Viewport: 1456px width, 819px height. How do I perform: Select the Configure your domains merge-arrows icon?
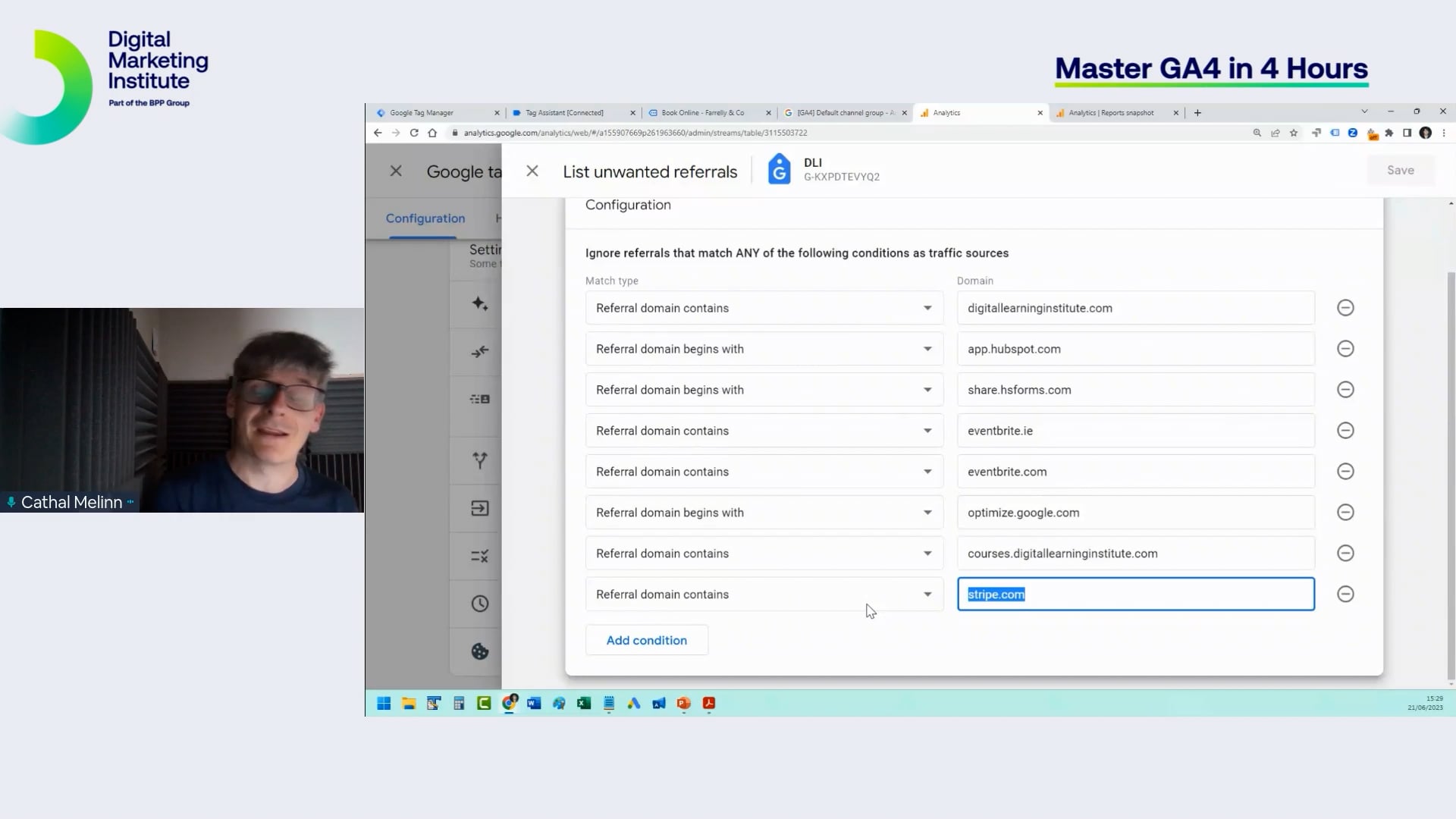click(479, 351)
